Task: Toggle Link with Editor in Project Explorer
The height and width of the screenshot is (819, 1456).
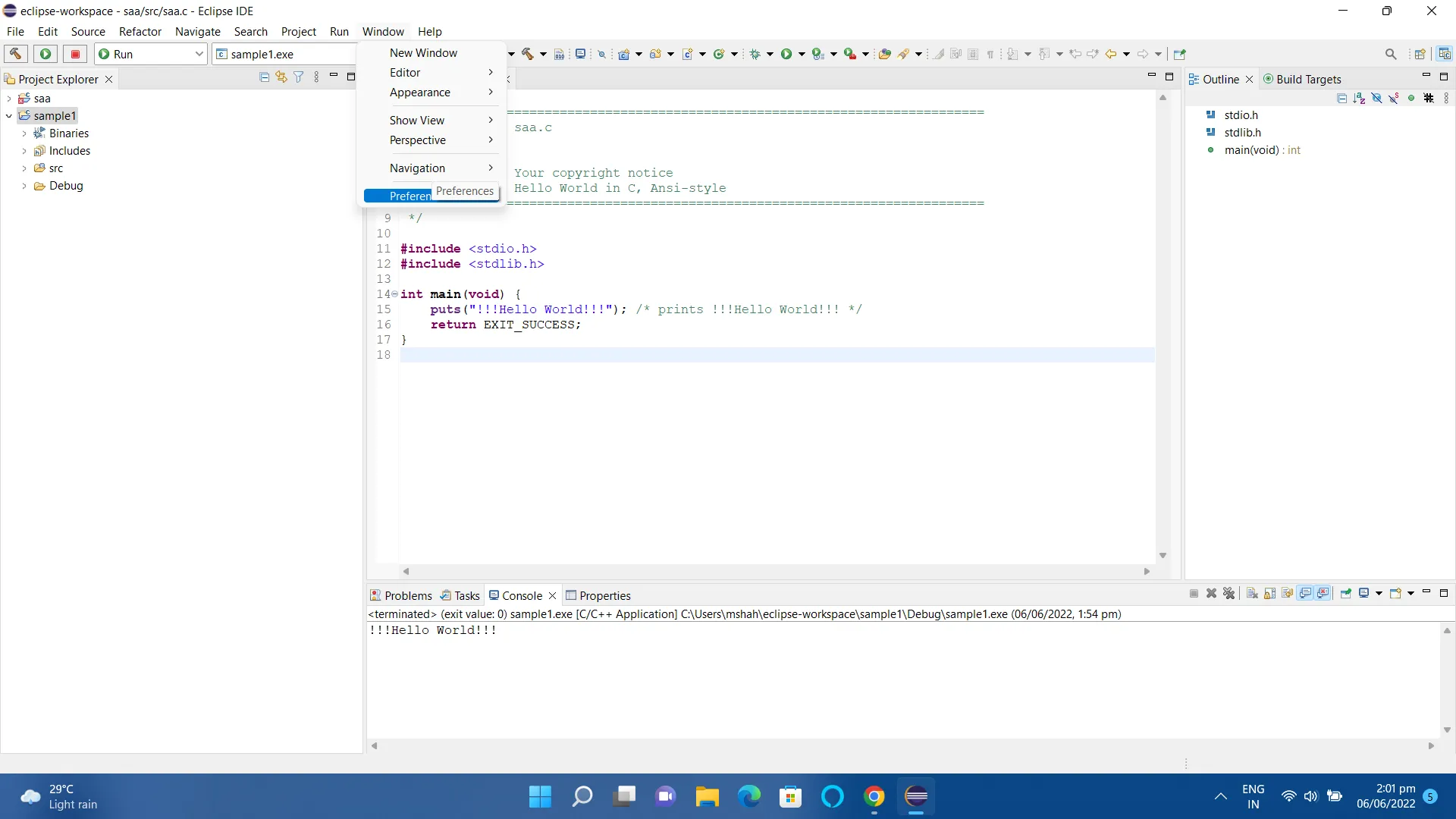Action: [281, 77]
